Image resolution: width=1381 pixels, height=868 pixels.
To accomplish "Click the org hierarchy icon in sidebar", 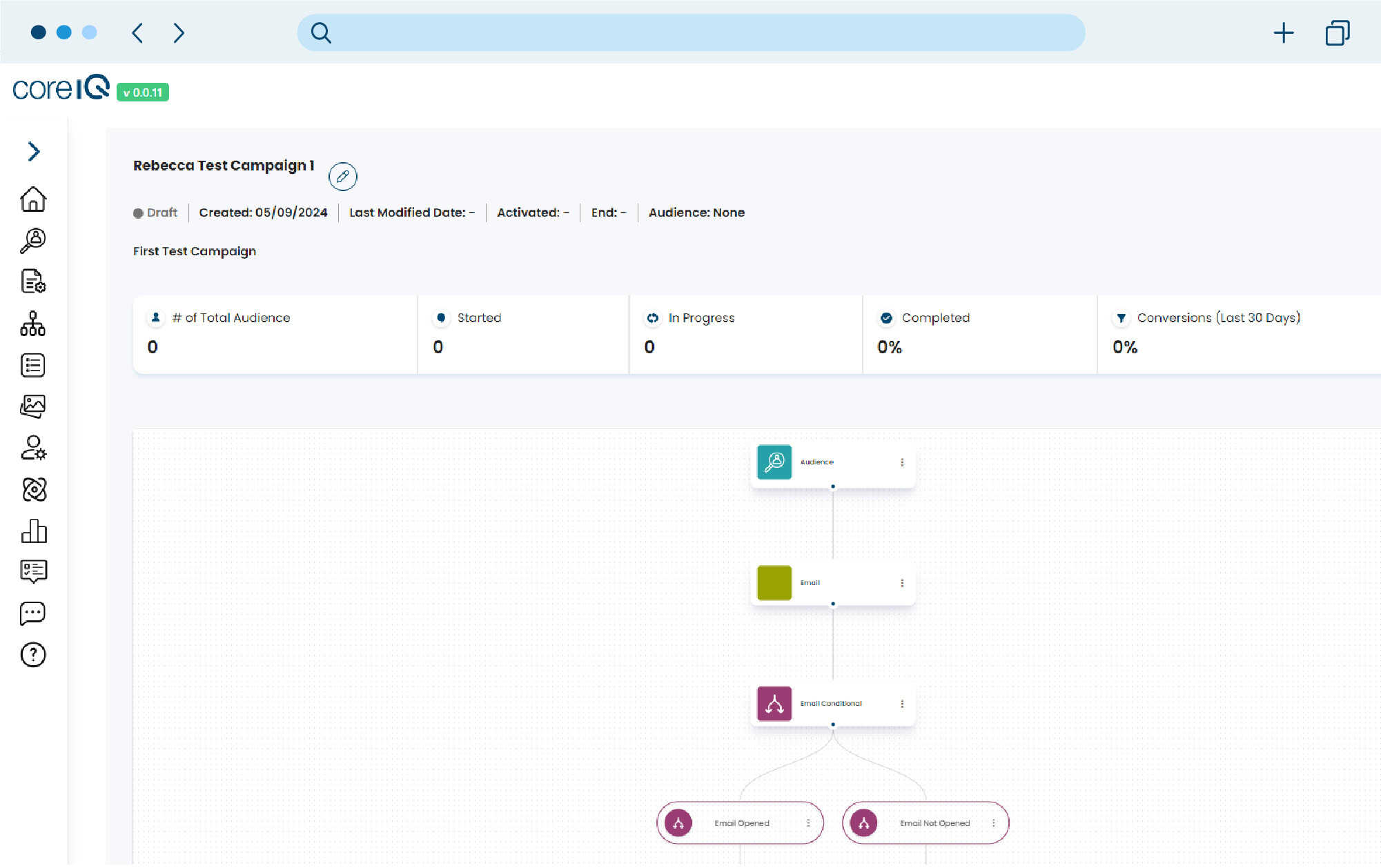I will pos(33,324).
